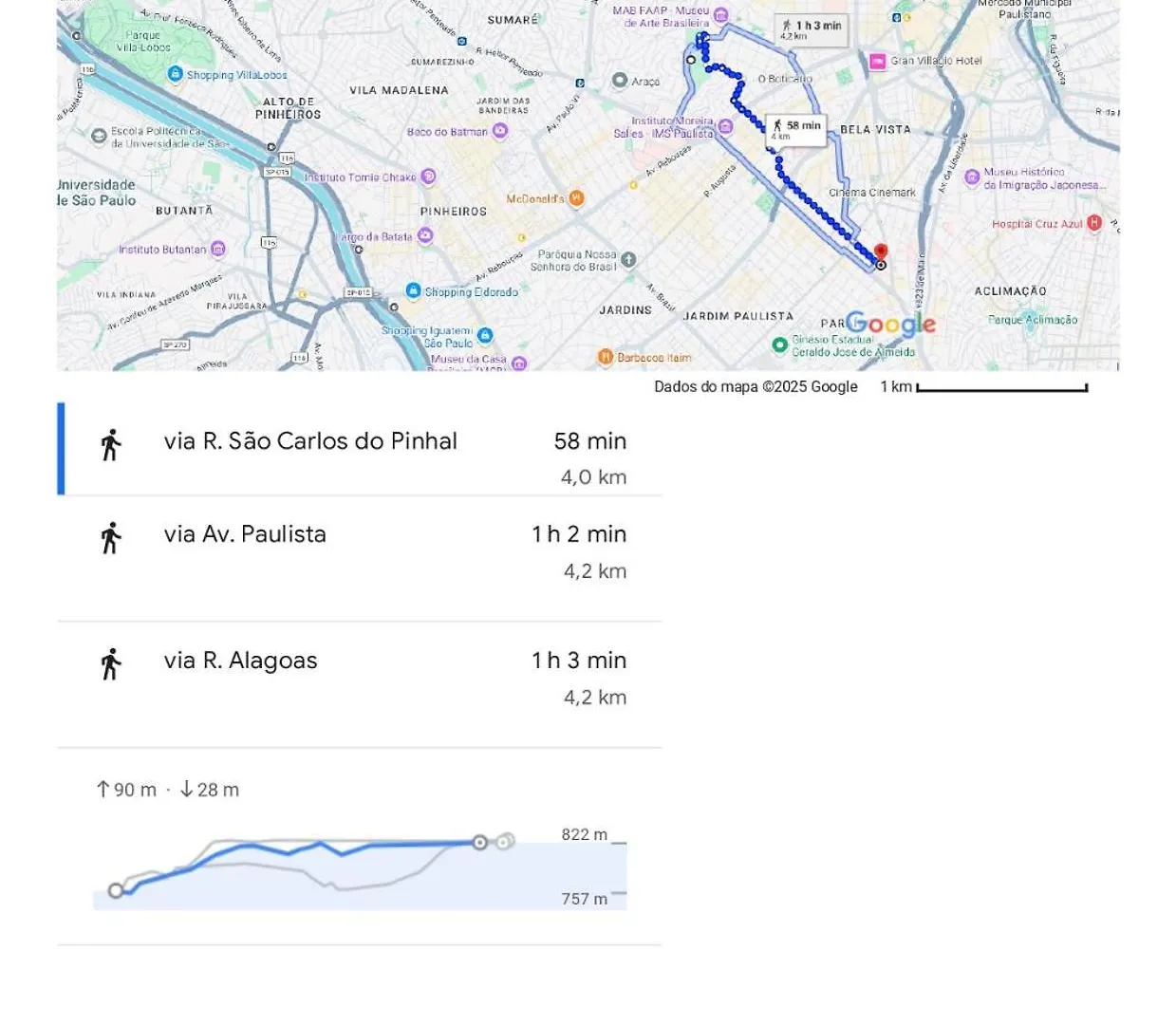
Task: Click the 58 min walking route label on the map
Action: tap(796, 130)
